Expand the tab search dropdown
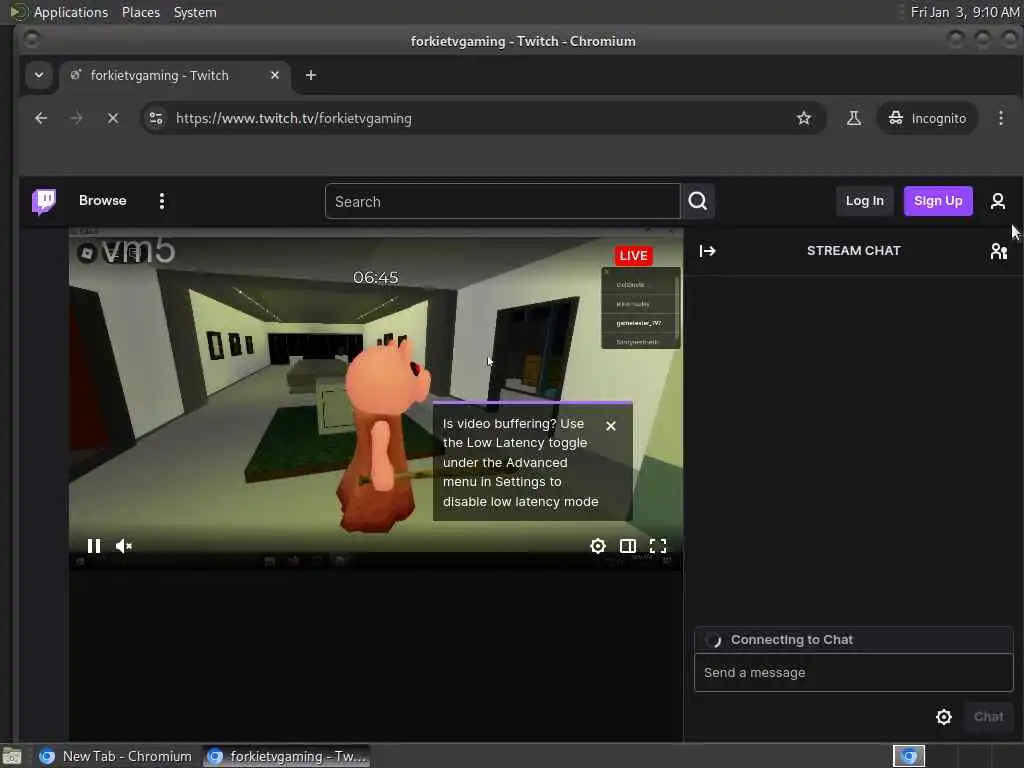1024x768 pixels. coord(39,75)
